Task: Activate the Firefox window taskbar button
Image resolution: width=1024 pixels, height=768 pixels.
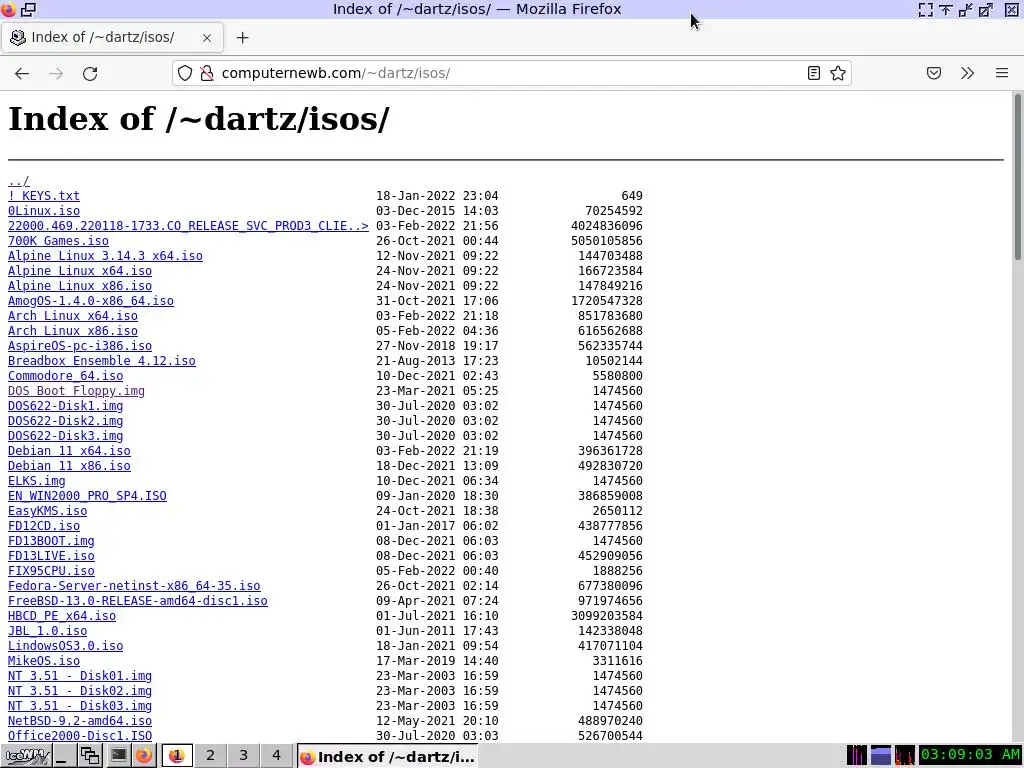Action: tap(388, 756)
